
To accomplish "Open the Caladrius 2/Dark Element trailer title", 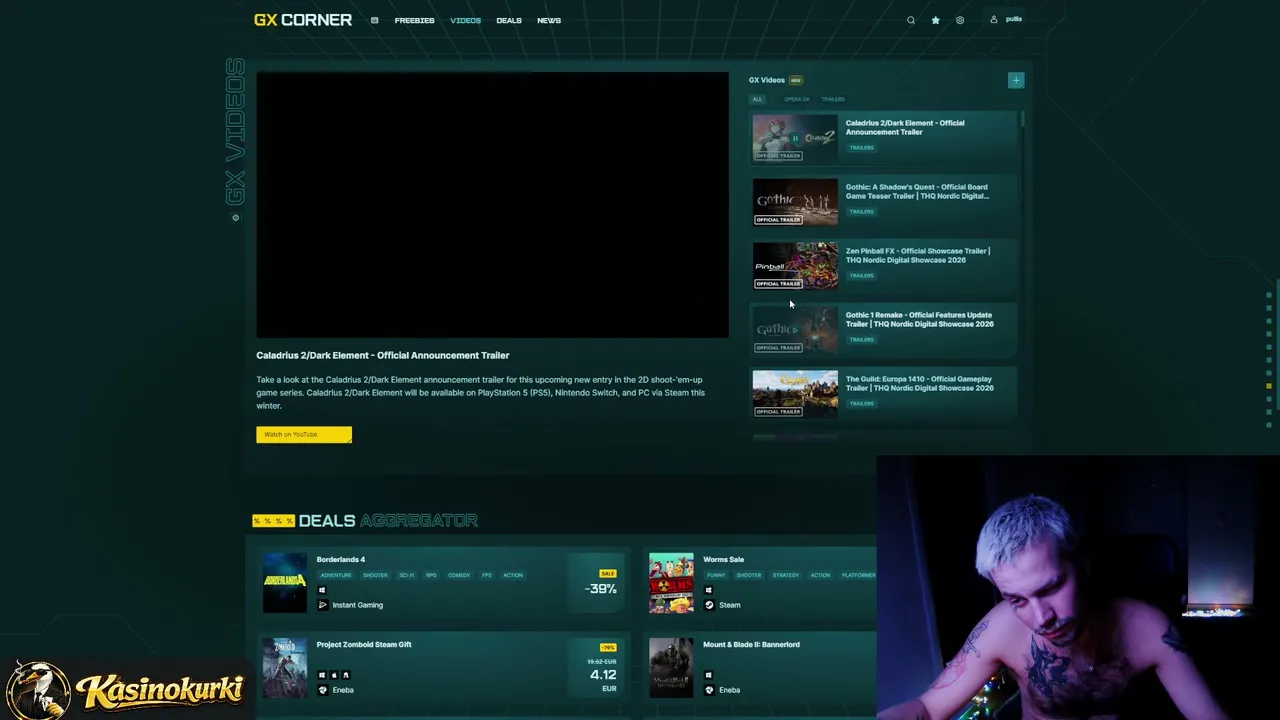I will (x=905, y=127).
